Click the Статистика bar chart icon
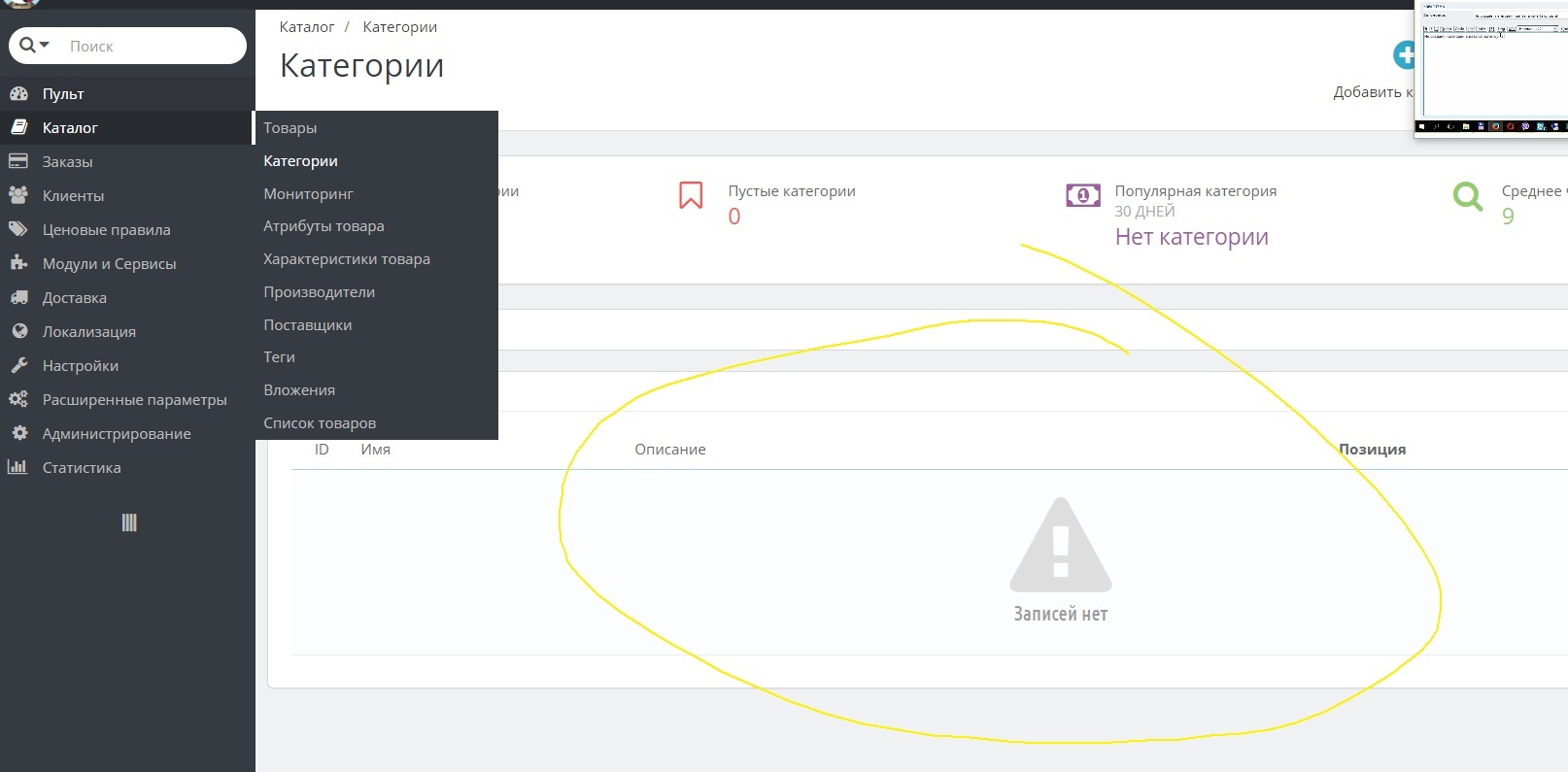The height and width of the screenshot is (772, 1568). coord(17,467)
